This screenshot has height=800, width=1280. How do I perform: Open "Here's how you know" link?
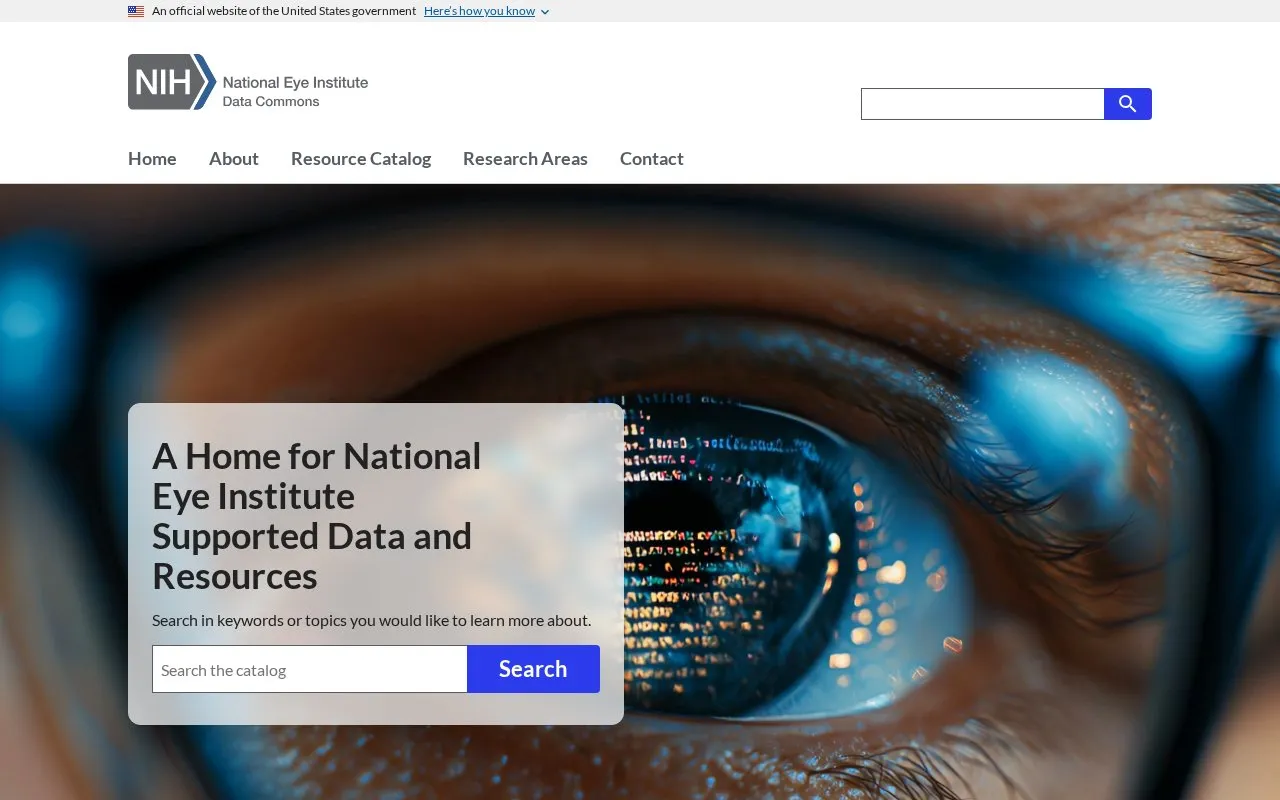479,11
